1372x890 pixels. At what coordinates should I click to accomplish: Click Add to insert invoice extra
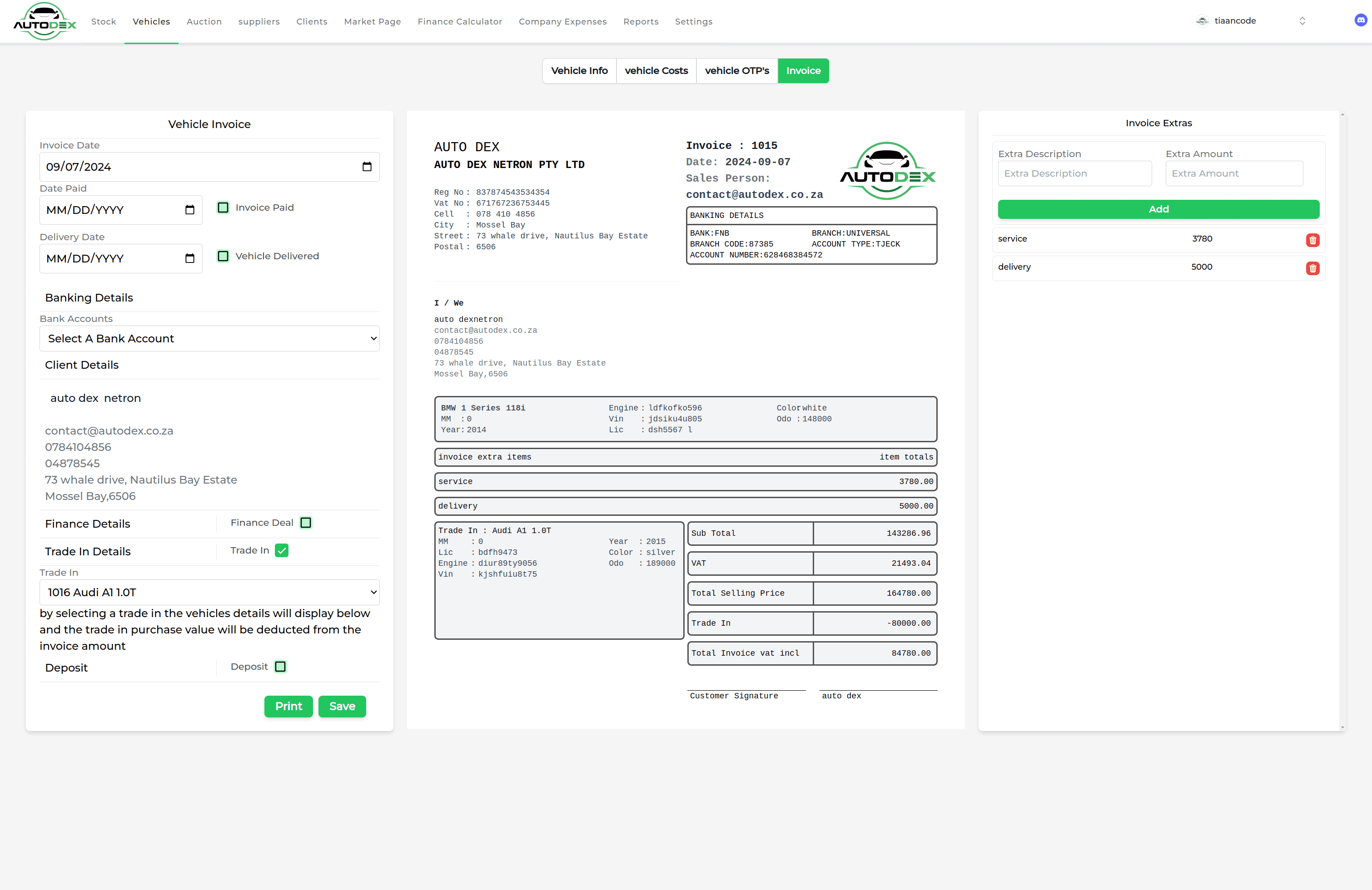pos(1158,209)
